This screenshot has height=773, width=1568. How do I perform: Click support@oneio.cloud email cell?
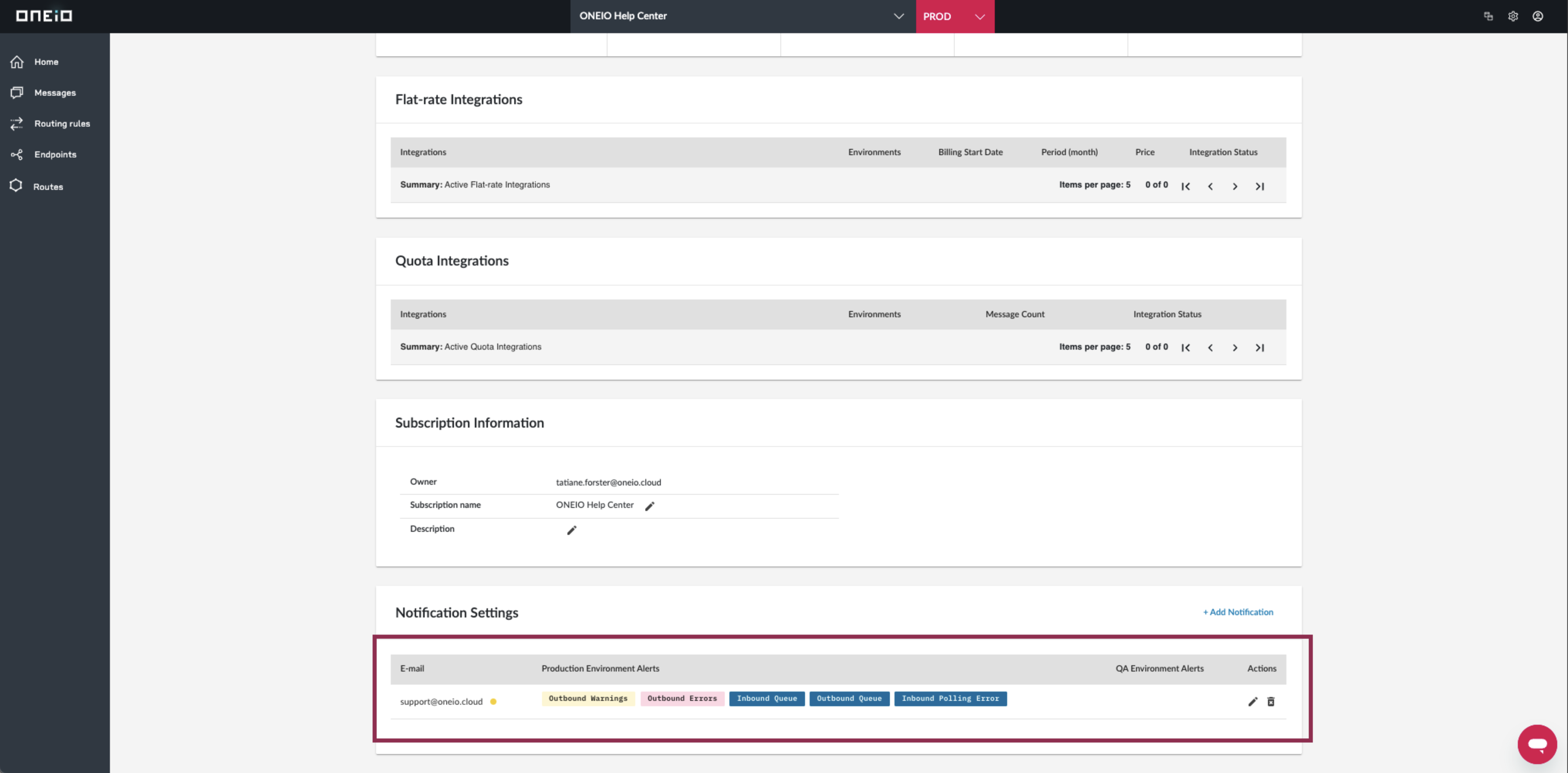(x=441, y=702)
